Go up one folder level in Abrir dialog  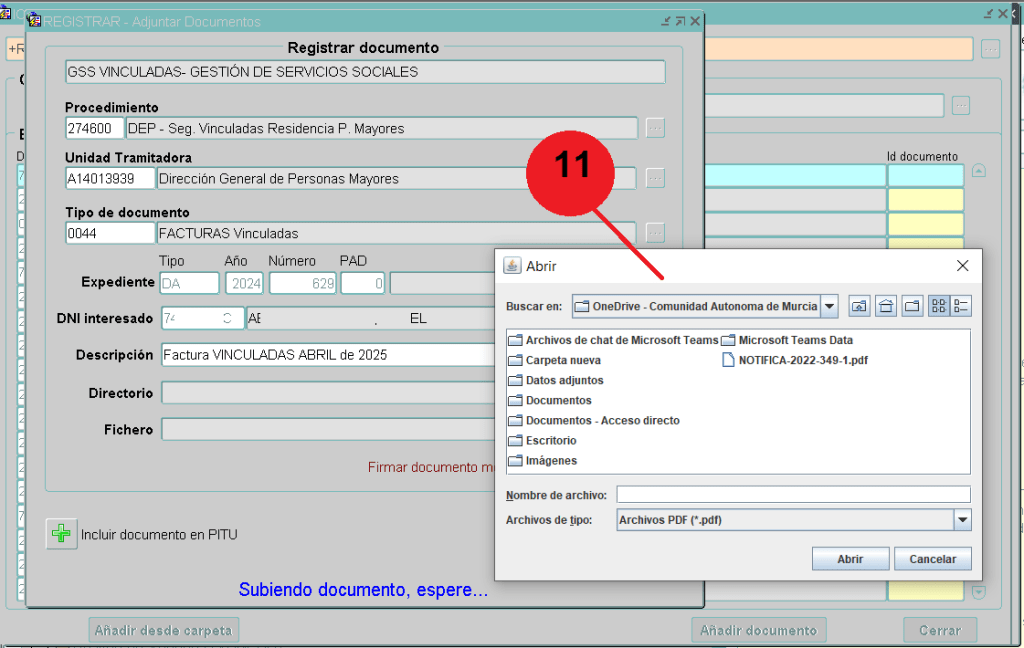[860, 306]
